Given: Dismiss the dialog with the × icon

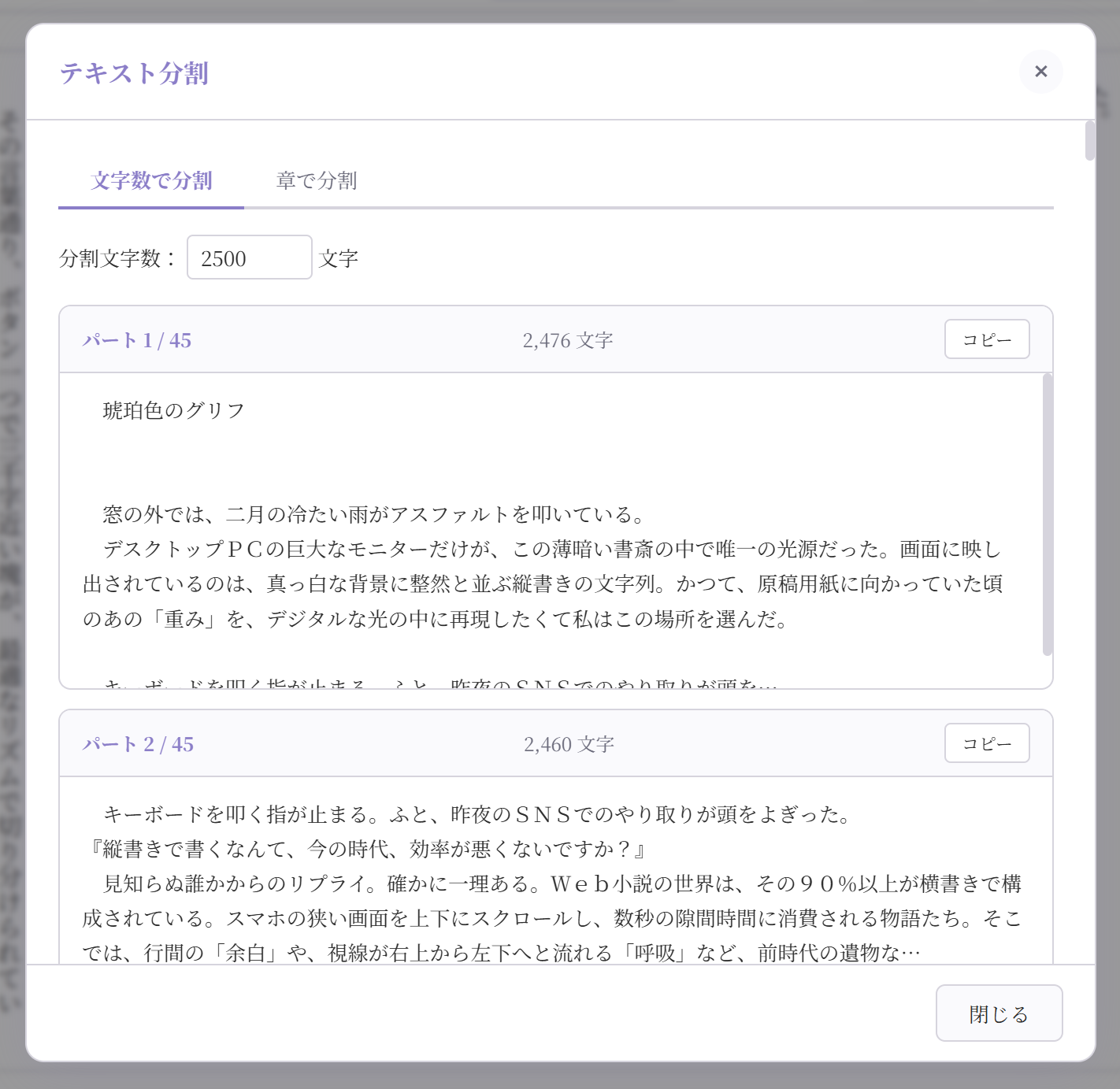Looking at the screenshot, I should (1040, 72).
